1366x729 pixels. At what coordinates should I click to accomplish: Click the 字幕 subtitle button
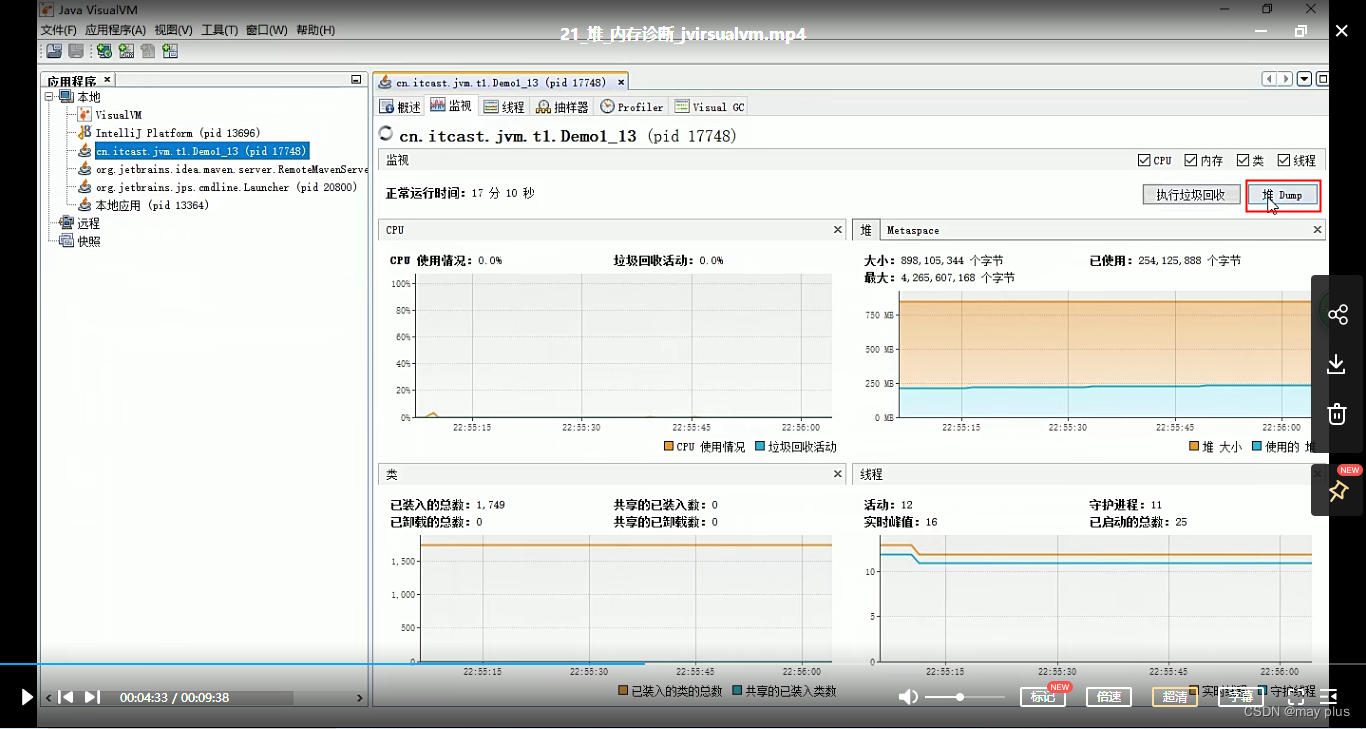click(1240, 697)
